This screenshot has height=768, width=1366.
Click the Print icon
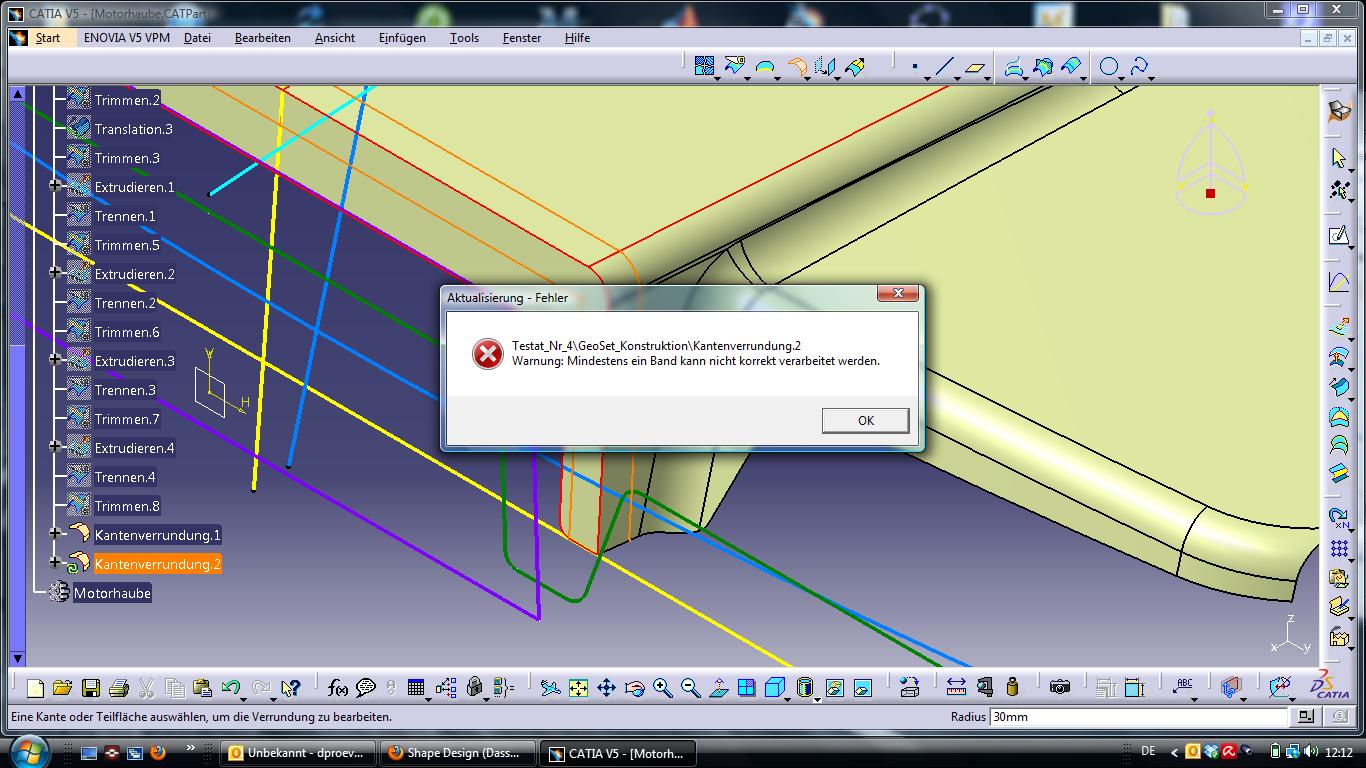tap(118, 688)
